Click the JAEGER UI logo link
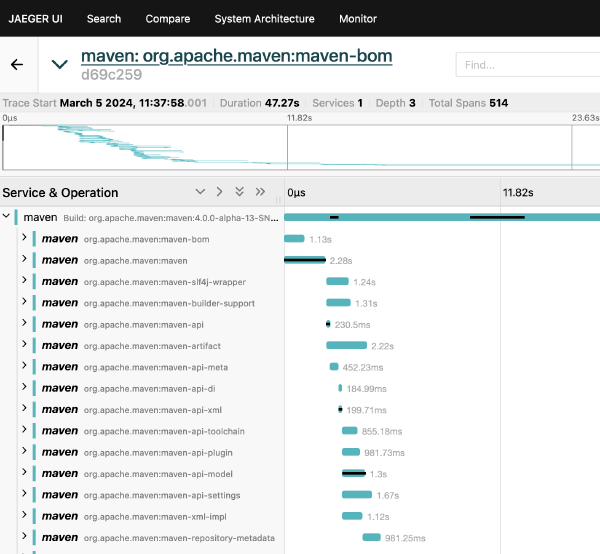600x554 pixels. tap(37, 18)
